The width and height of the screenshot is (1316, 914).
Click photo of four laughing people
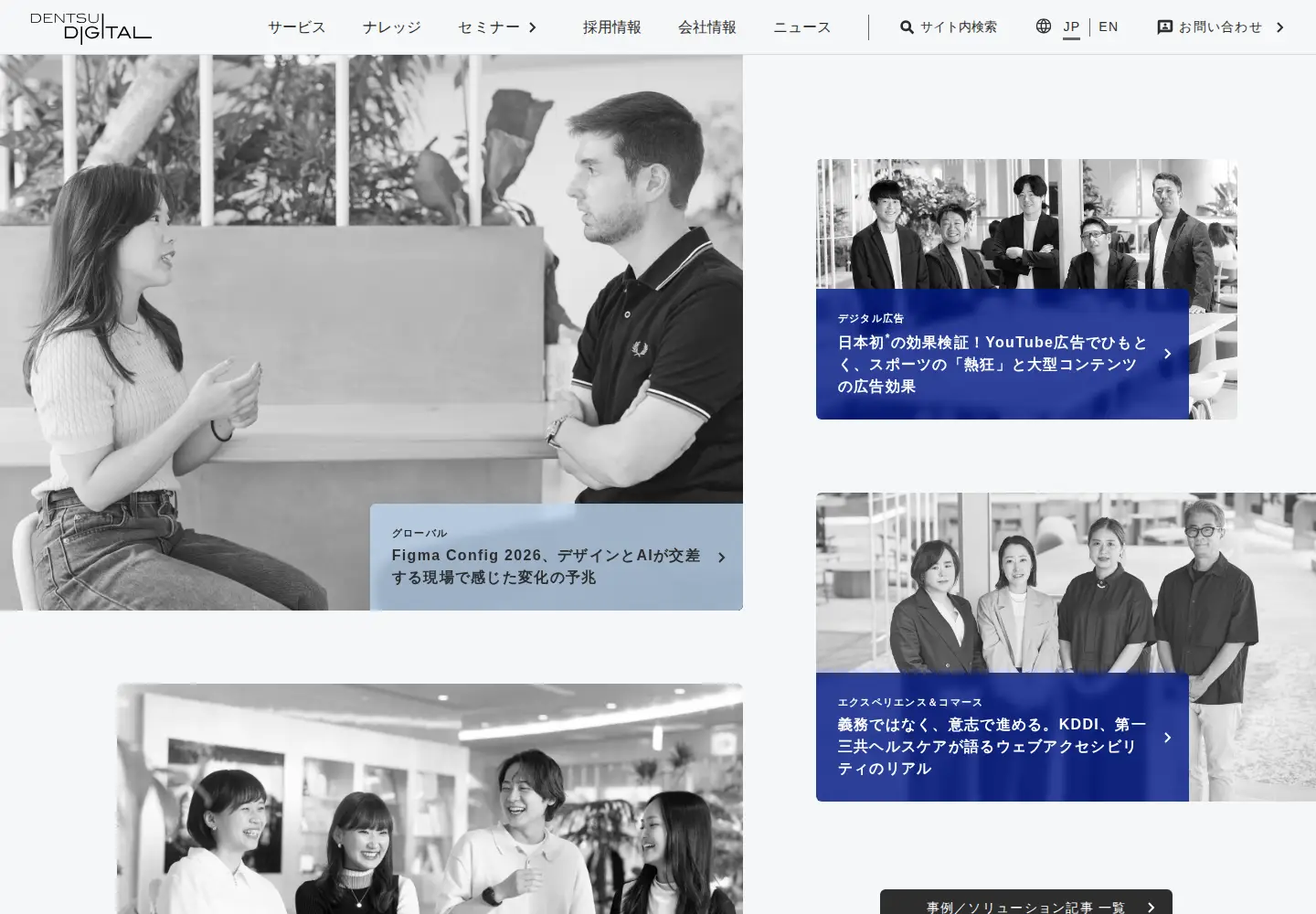[430, 799]
